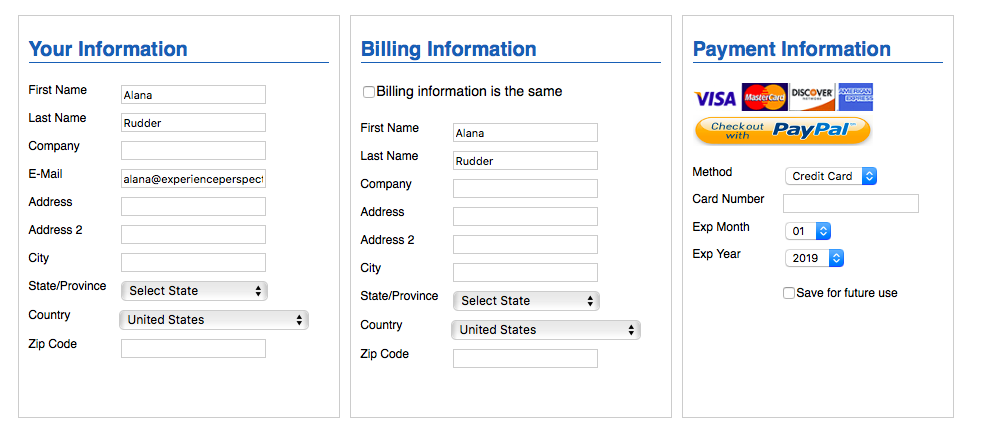This screenshot has width=994, height=433.
Task: Open Country dropdown in Your Information
Action: pyautogui.click(x=214, y=320)
